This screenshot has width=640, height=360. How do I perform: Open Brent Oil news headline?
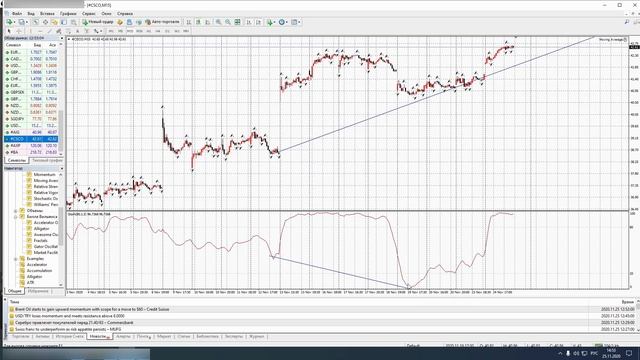(92, 309)
